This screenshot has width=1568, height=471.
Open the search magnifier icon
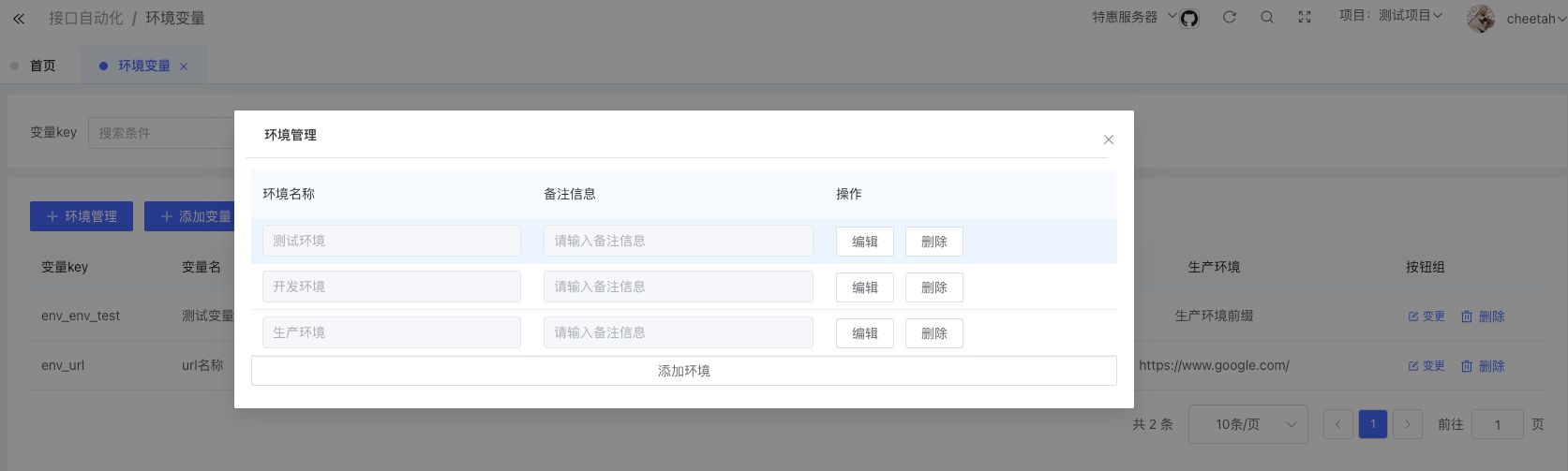[1267, 17]
